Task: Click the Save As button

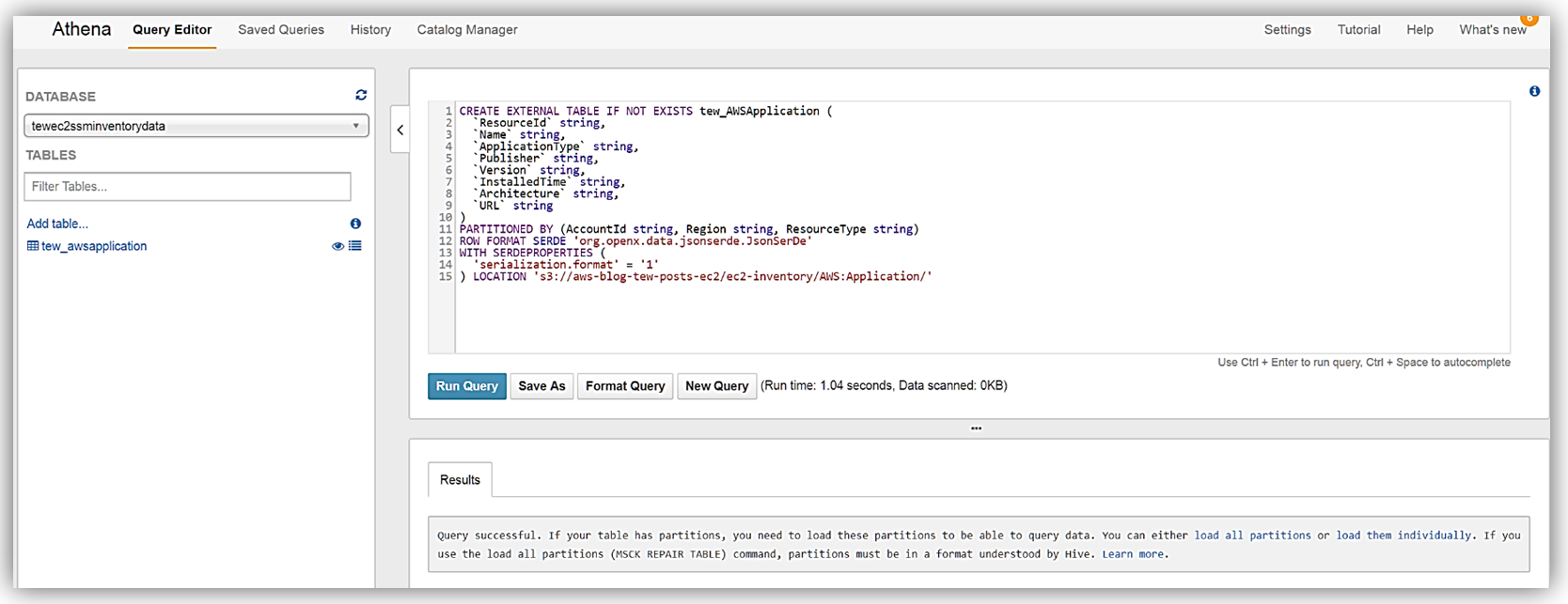Action: pyautogui.click(x=541, y=386)
